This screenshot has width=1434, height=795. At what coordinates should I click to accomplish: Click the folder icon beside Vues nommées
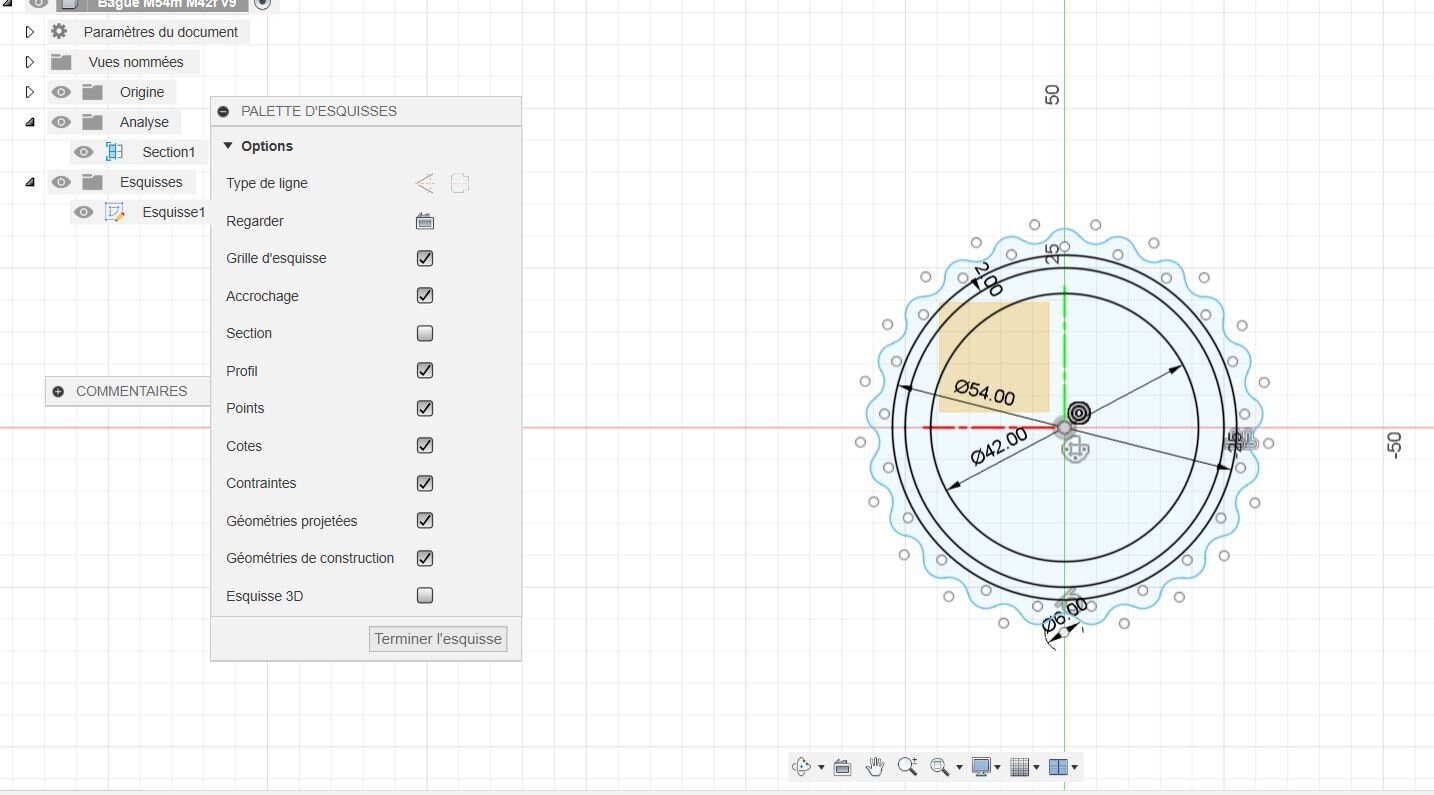[61, 62]
